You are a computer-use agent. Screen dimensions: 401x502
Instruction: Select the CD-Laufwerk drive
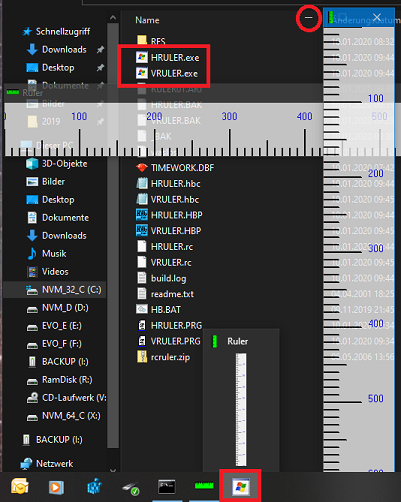click(x=66, y=398)
